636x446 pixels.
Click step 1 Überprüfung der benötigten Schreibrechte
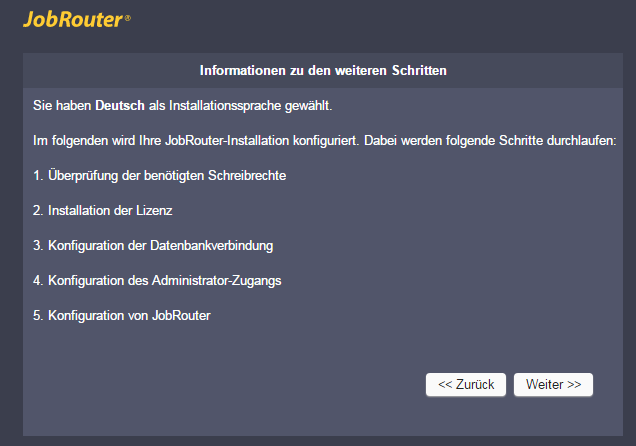point(160,175)
